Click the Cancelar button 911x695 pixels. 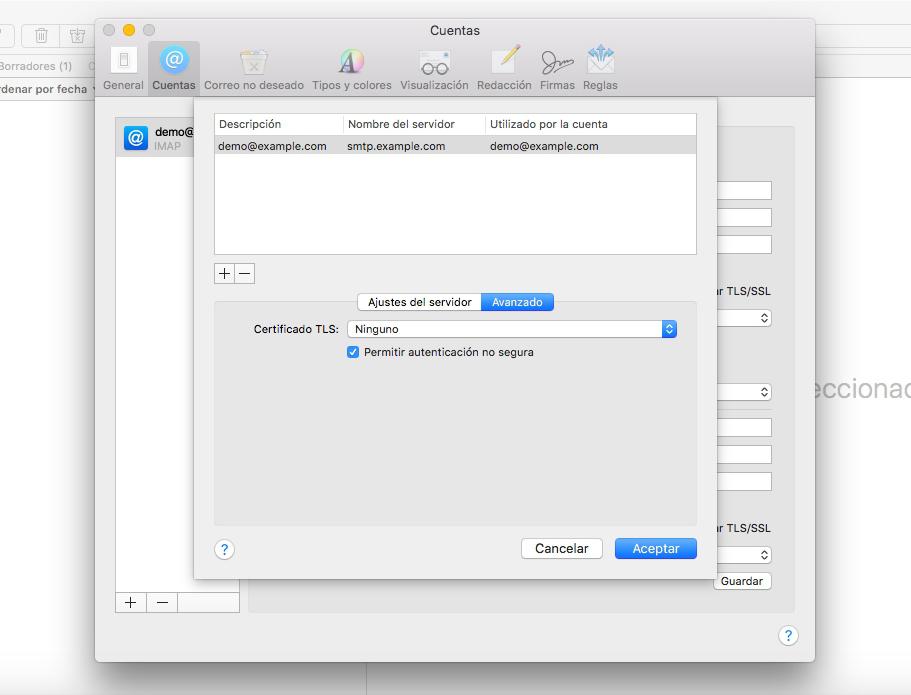[x=561, y=548]
